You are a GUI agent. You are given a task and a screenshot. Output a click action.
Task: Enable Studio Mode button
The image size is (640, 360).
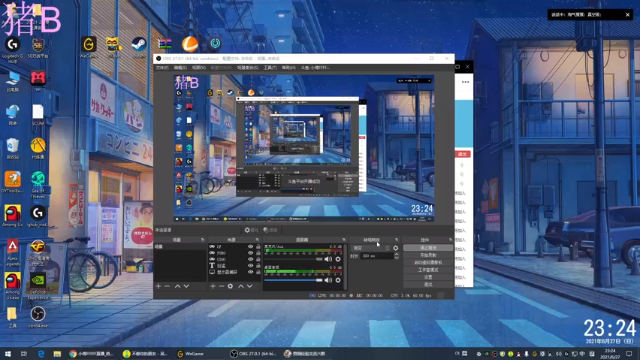click(x=428, y=270)
